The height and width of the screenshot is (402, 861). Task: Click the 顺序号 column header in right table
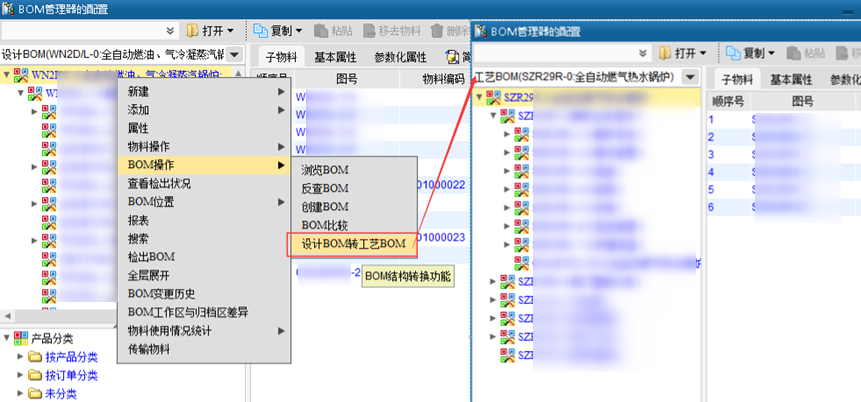(728, 102)
